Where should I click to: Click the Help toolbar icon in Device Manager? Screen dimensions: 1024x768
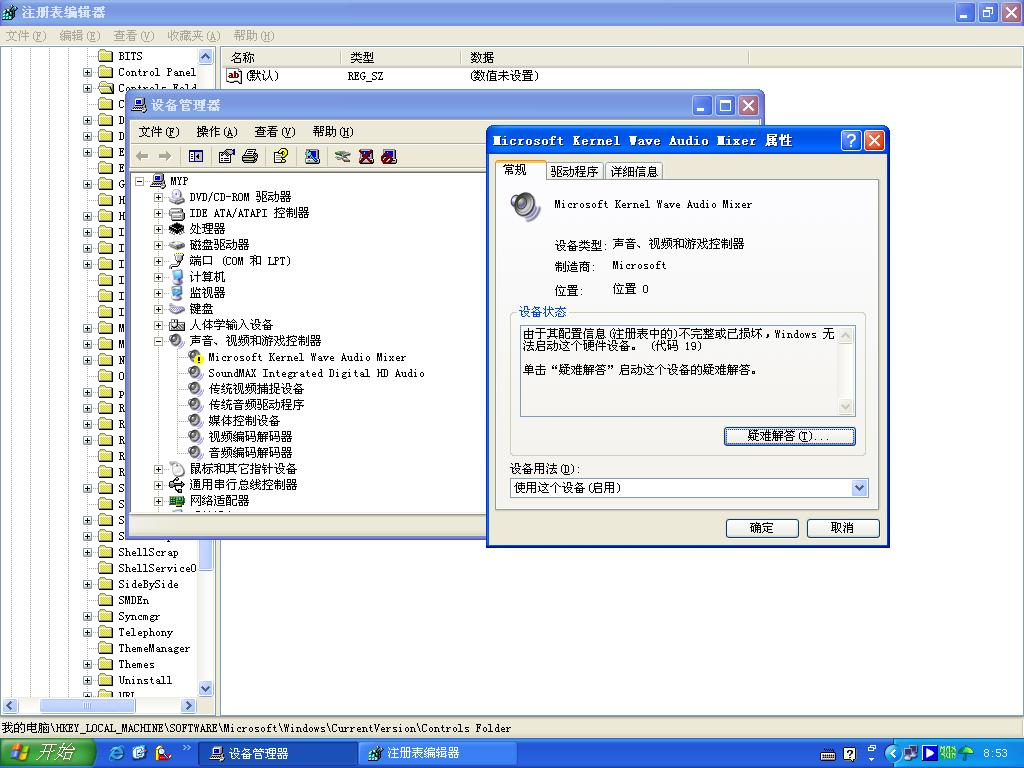coord(281,157)
